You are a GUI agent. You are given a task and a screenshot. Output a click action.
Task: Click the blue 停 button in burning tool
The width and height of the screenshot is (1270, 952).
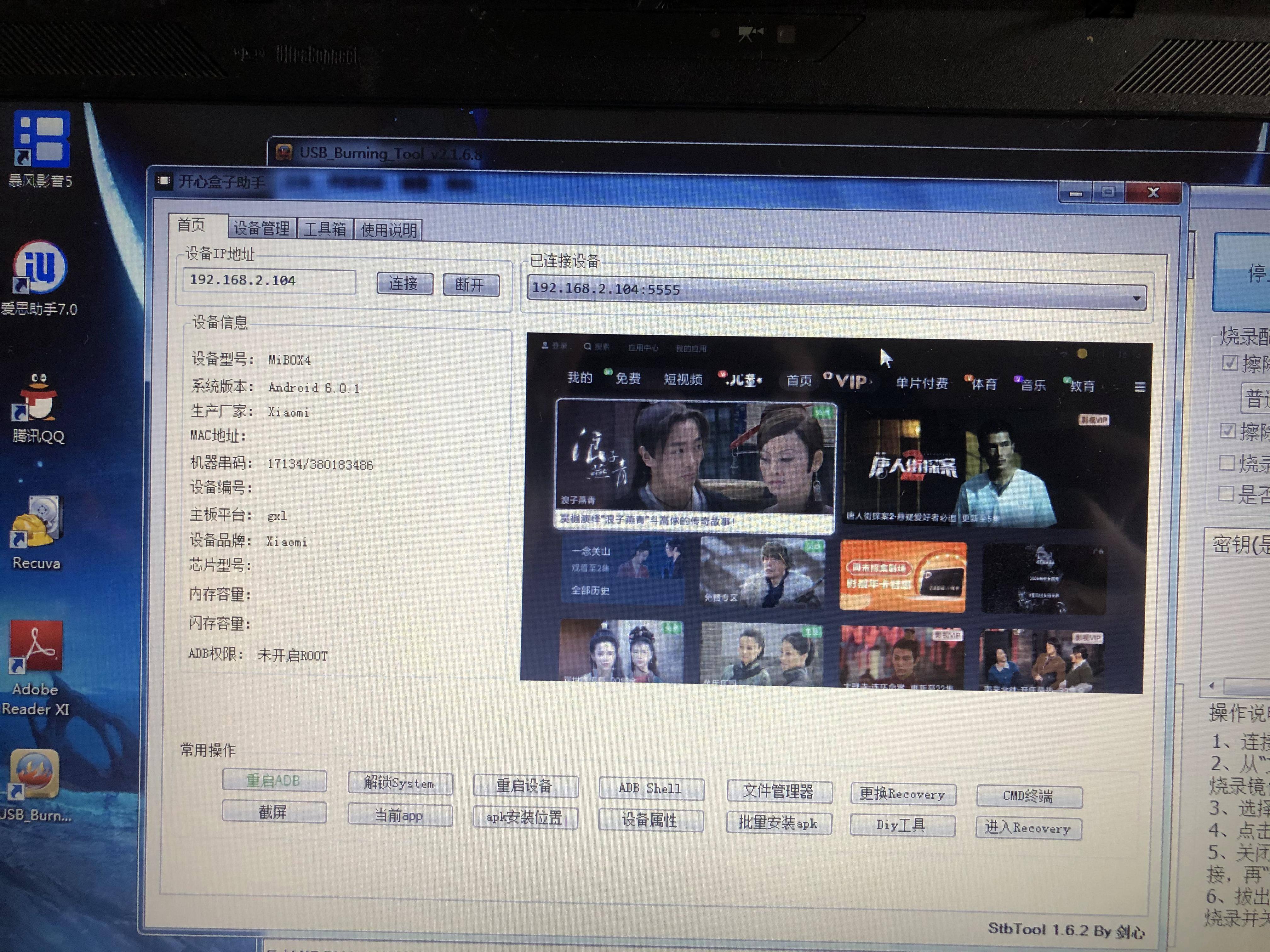pos(1243,272)
